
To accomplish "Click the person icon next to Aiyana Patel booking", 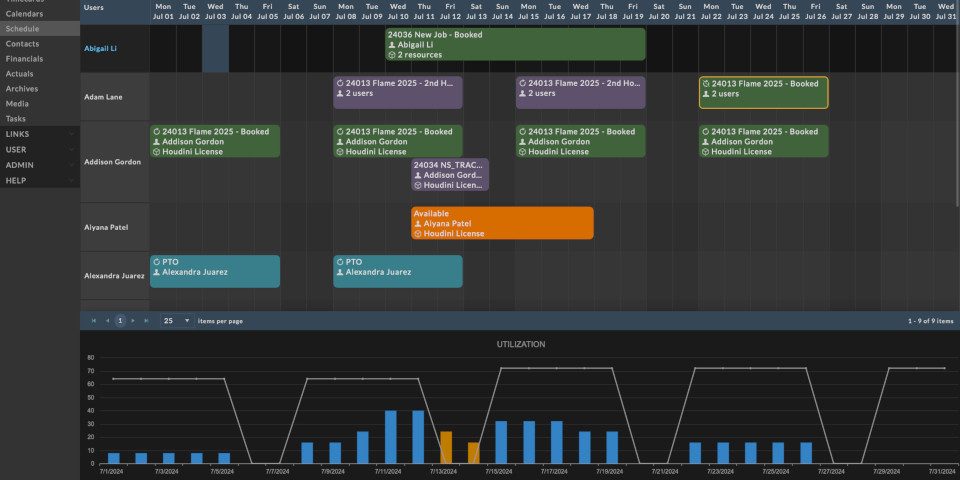I will pyautogui.click(x=418, y=224).
